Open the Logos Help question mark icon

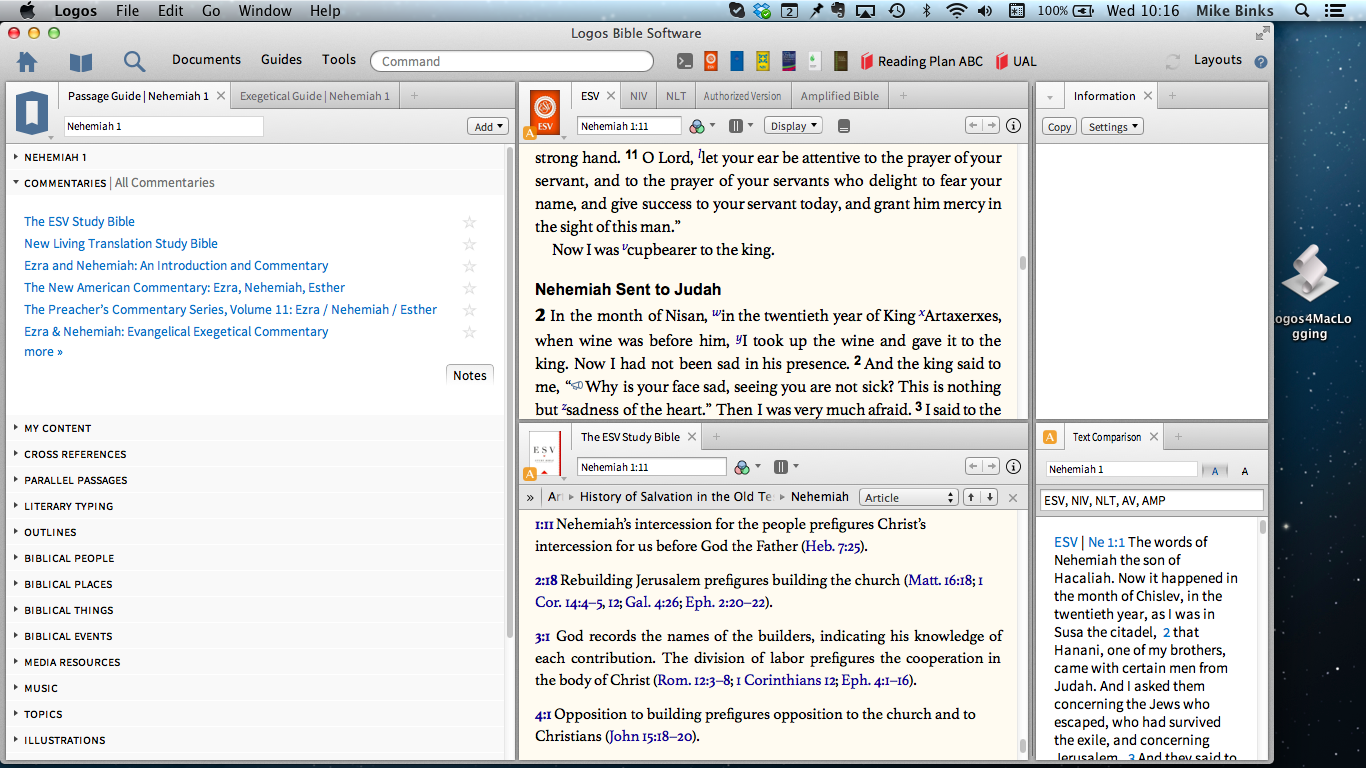pyautogui.click(x=1261, y=62)
